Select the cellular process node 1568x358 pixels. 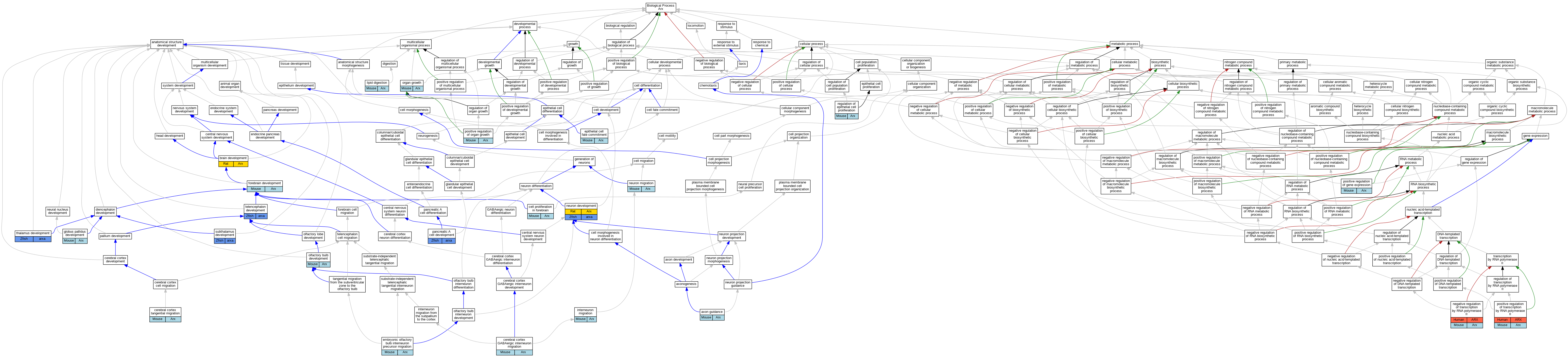pyautogui.click(x=811, y=44)
